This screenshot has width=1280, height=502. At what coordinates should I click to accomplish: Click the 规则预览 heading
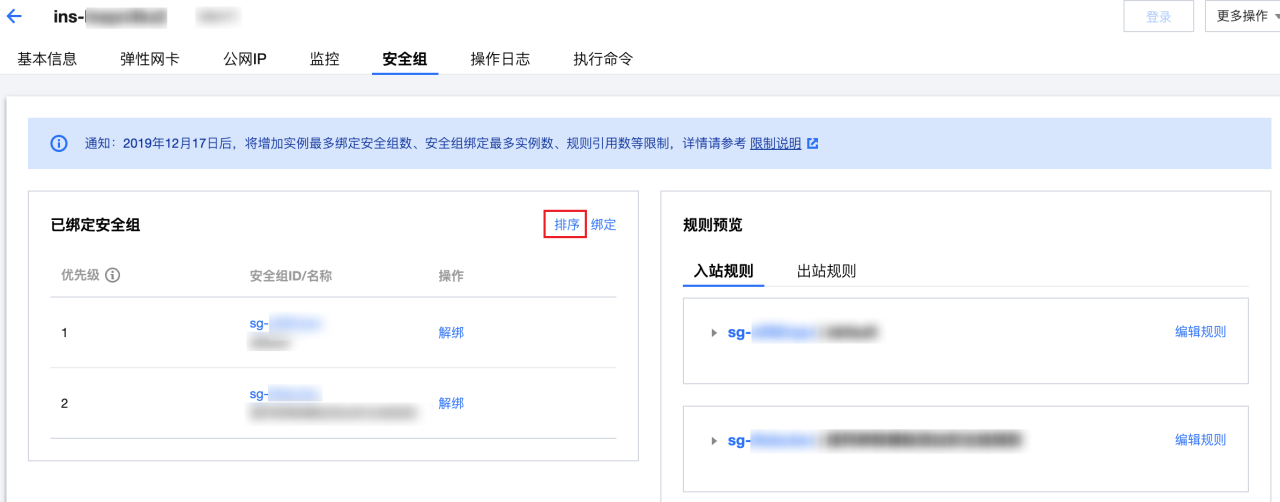[x=712, y=225]
